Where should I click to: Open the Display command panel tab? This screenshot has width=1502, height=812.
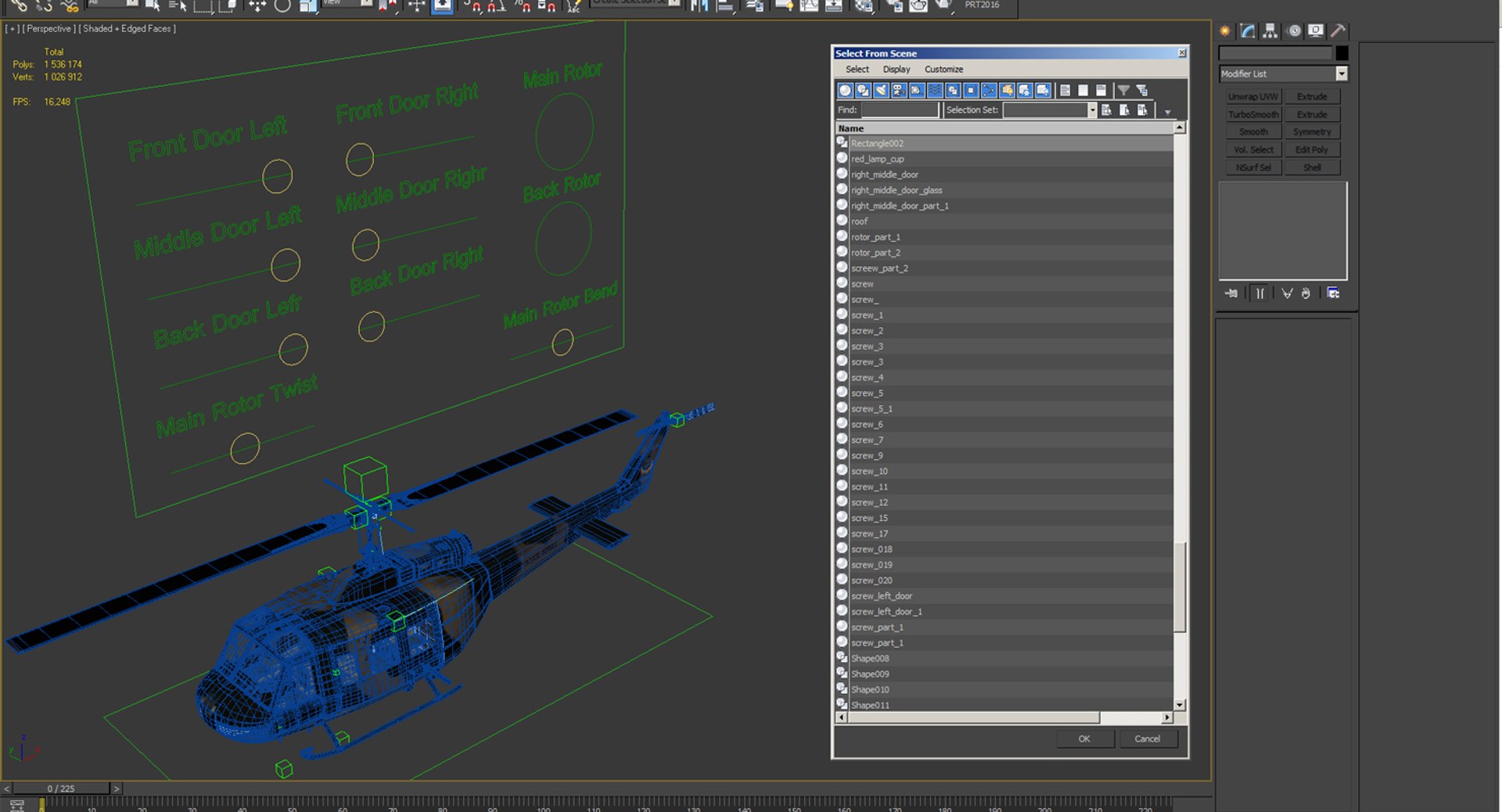(x=1316, y=31)
